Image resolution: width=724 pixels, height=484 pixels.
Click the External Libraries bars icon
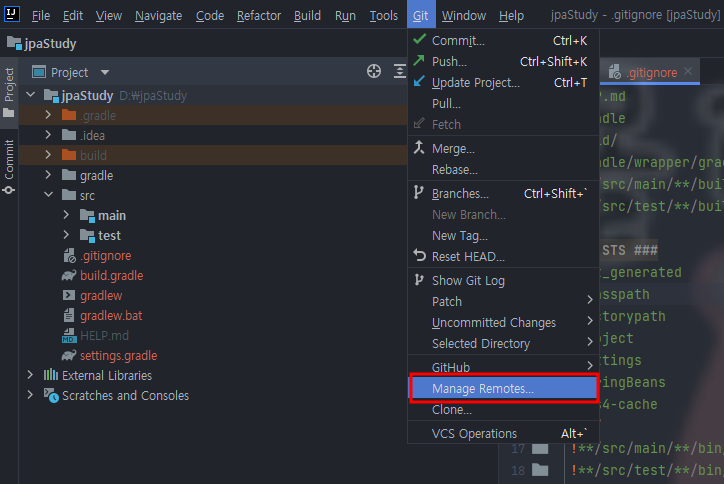click(x=51, y=375)
